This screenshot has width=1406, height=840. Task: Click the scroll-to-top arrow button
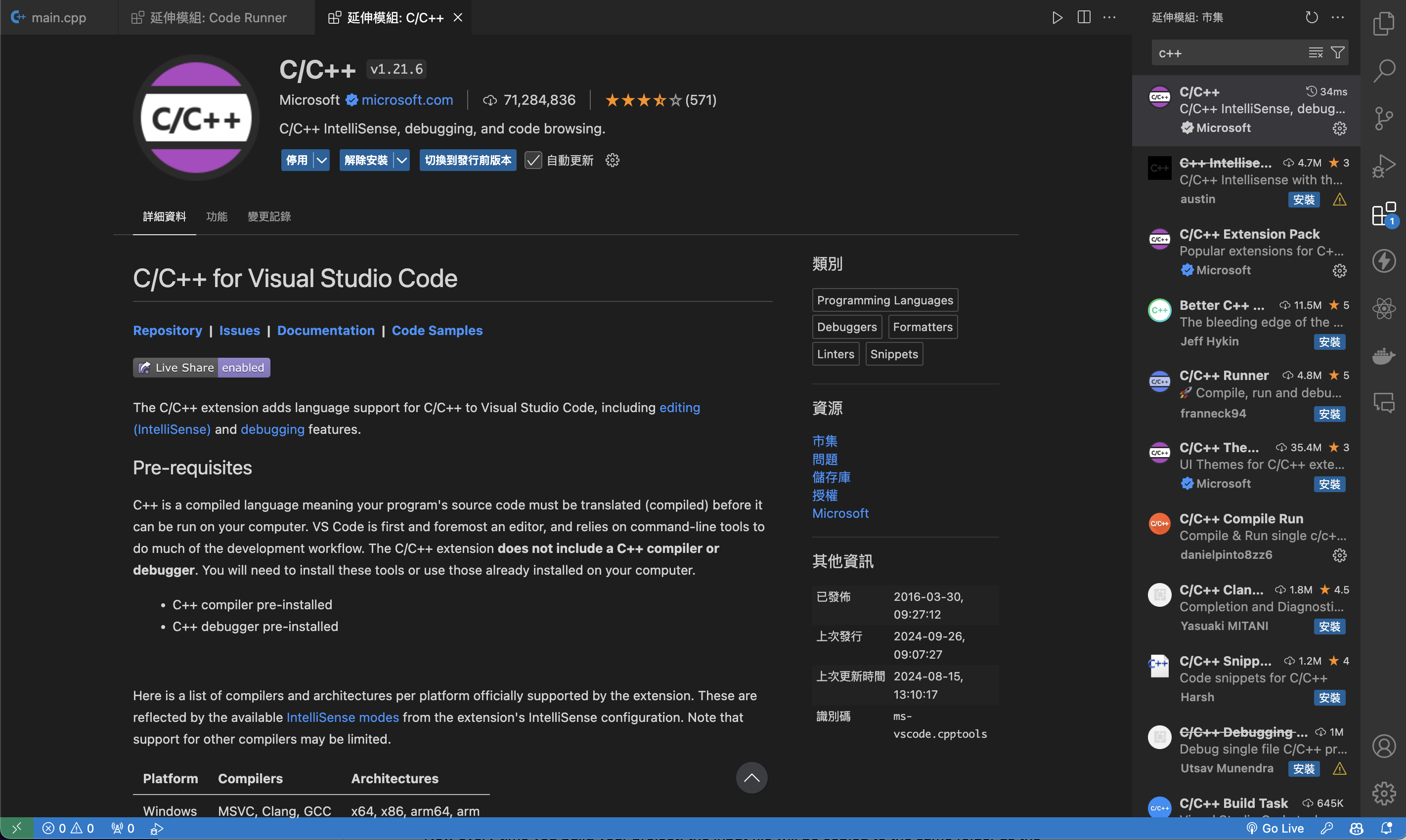(751, 778)
